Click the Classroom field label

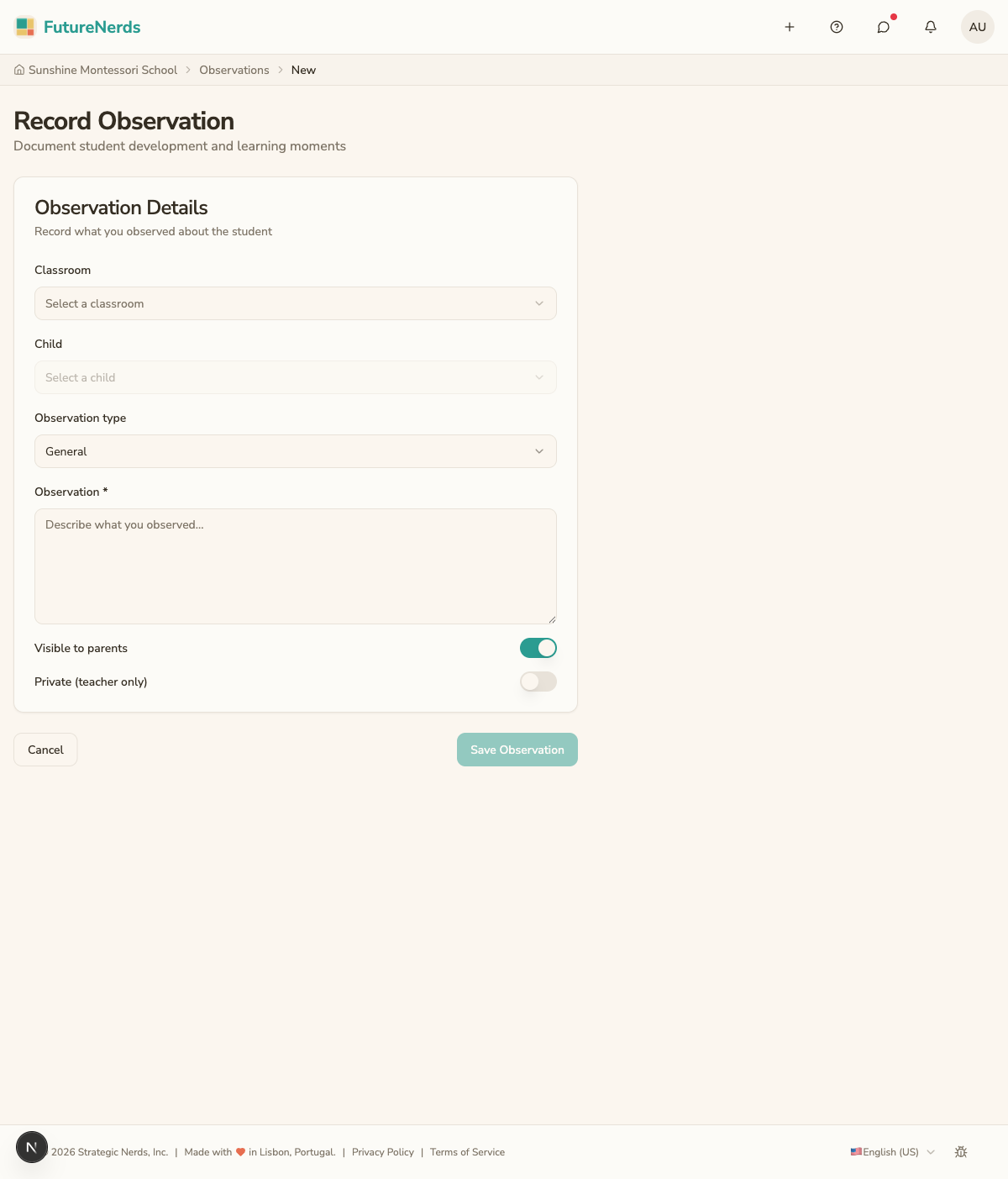point(62,270)
